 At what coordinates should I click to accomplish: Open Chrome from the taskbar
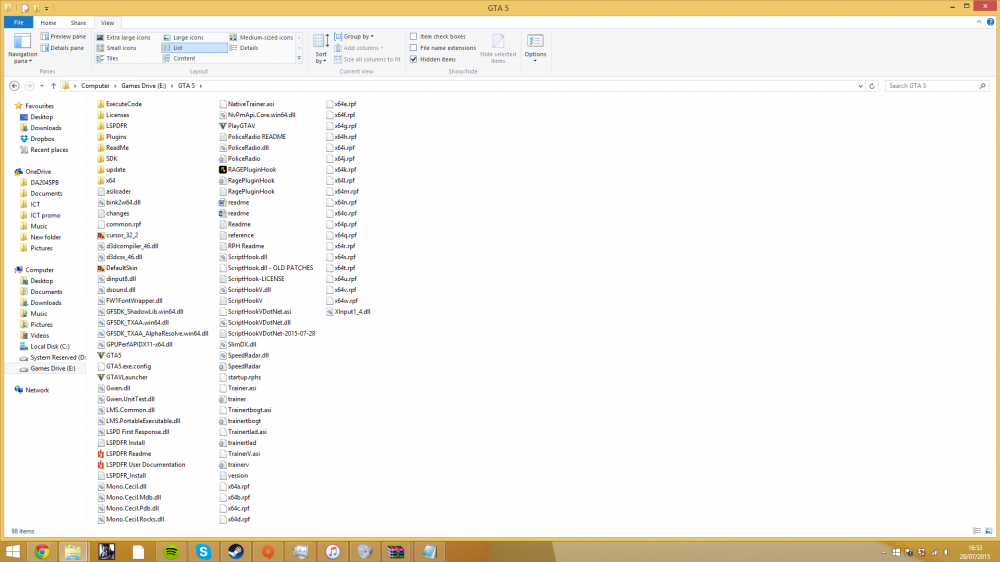pyautogui.click(x=42, y=552)
